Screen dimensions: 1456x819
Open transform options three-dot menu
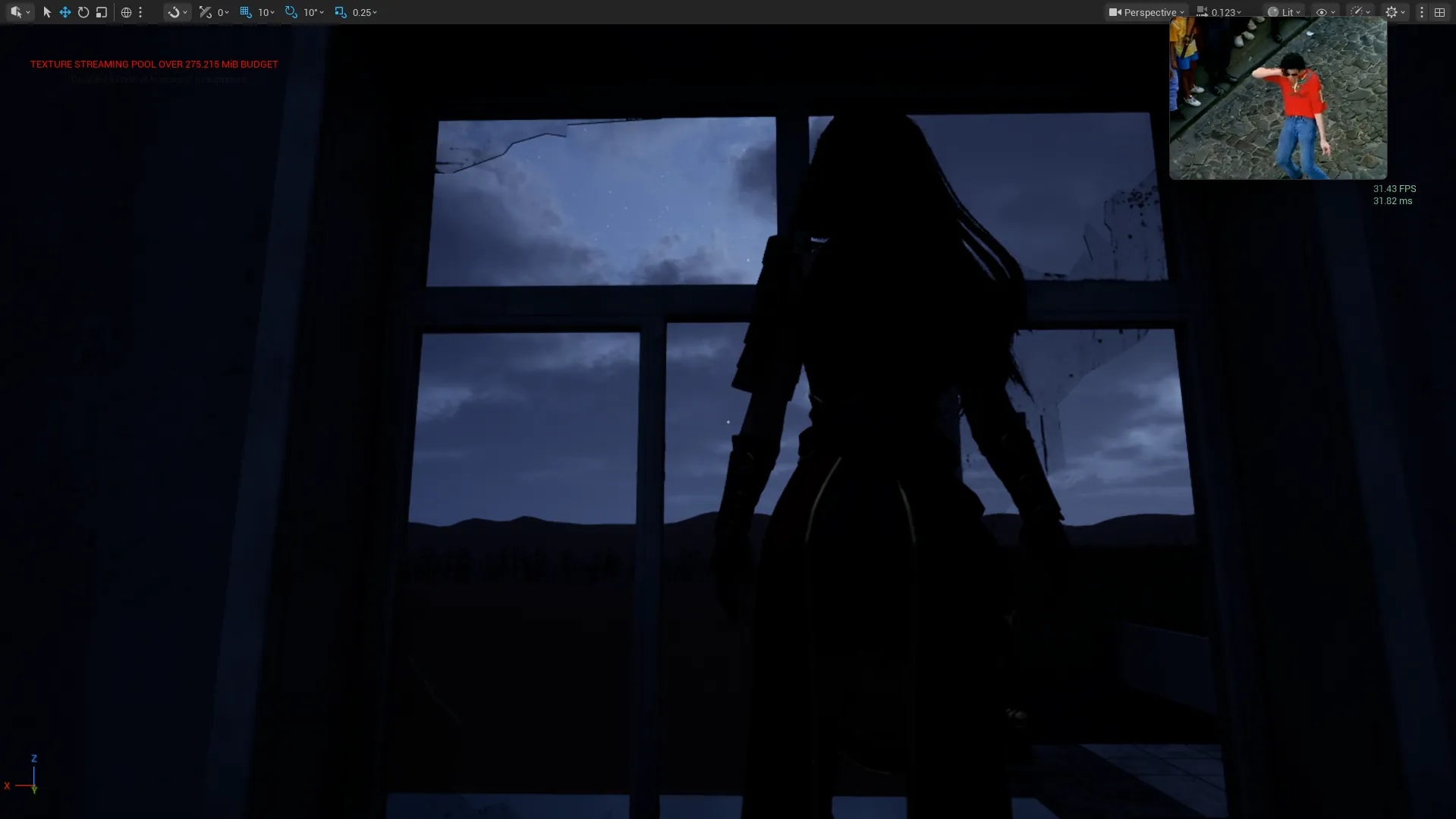coord(140,12)
